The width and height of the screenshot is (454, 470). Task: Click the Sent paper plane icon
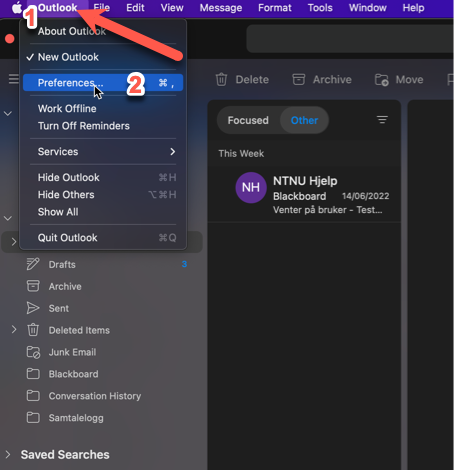[33, 308]
